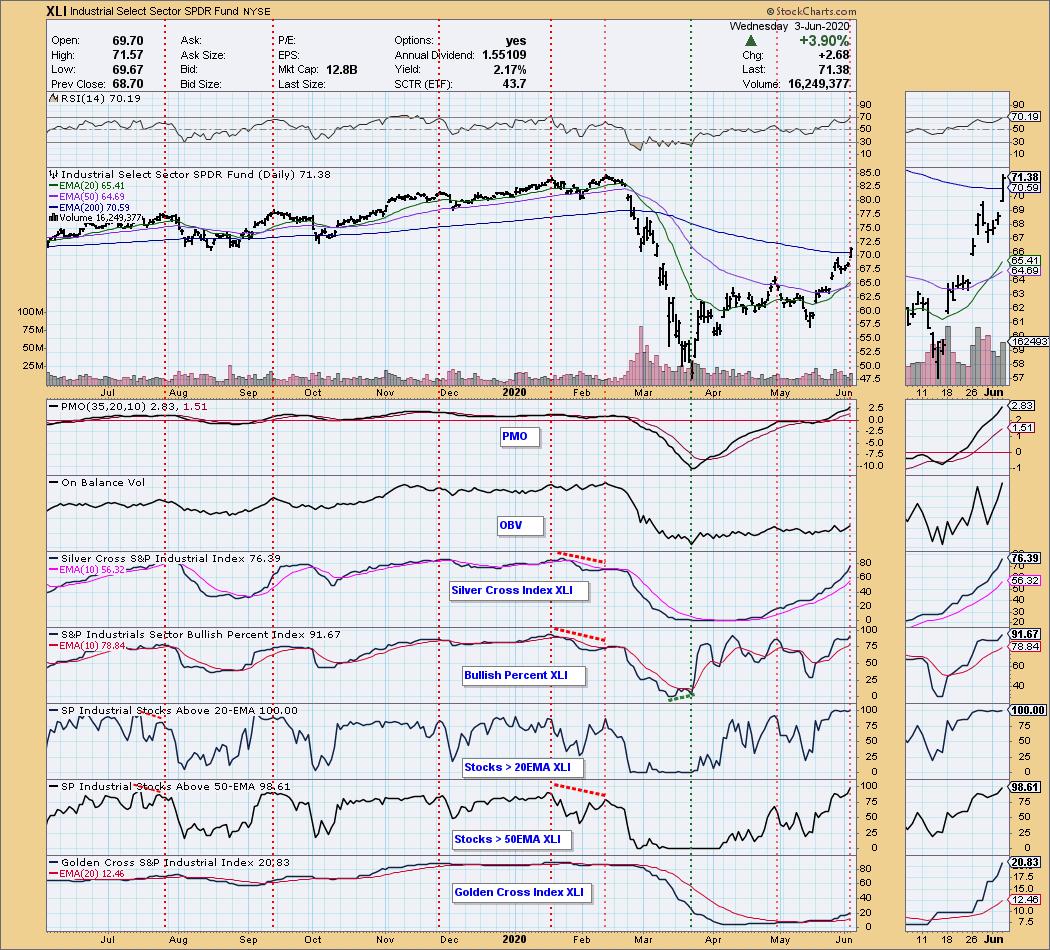Click the 98.61 value tag on zoom panel
1050x950 pixels.
[1025, 787]
